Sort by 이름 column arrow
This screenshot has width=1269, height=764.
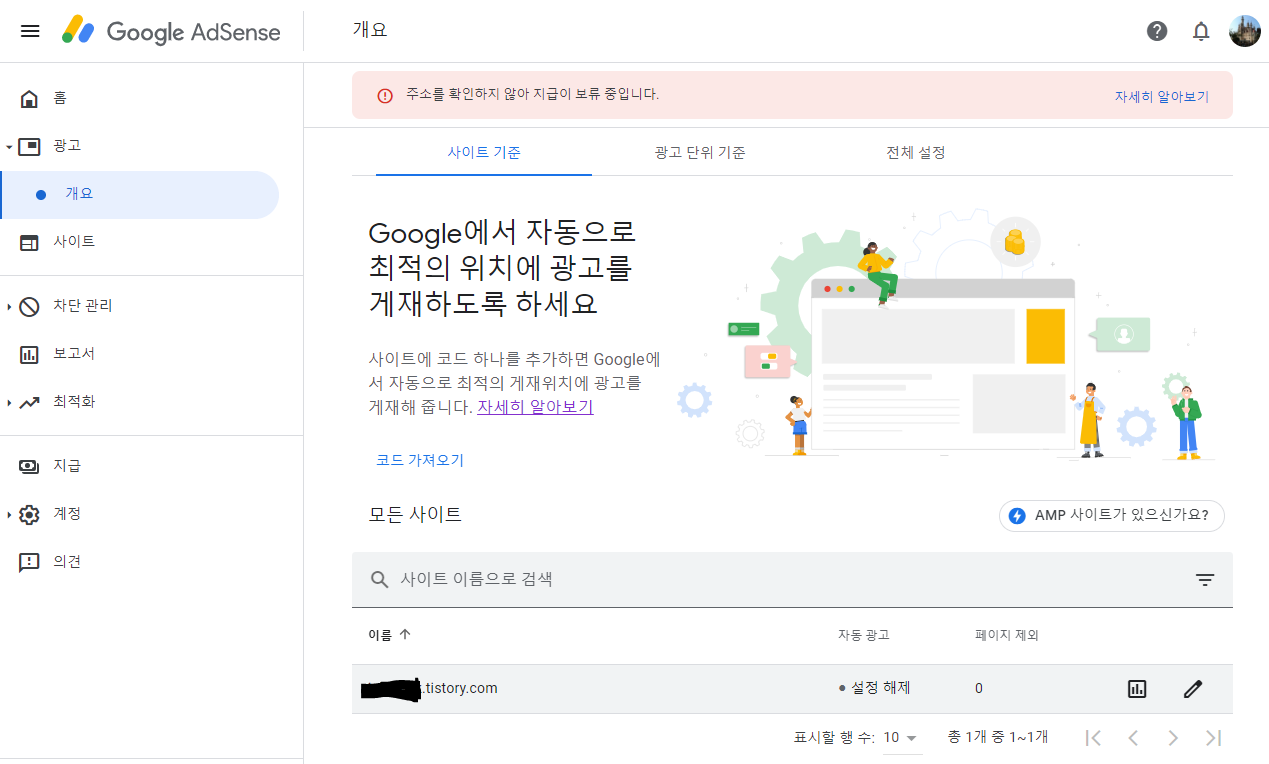405,634
